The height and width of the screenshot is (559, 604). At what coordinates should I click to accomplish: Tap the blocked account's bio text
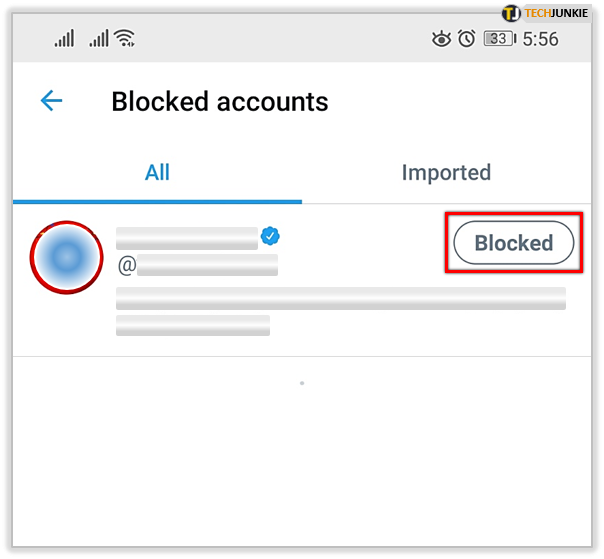point(340,298)
